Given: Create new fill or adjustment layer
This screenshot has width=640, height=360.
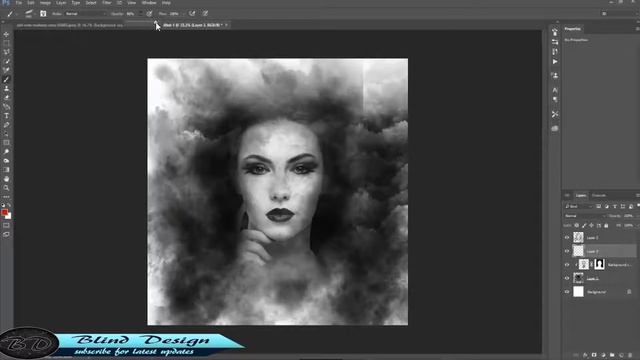Looking at the screenshot, I should pos(603,355).
